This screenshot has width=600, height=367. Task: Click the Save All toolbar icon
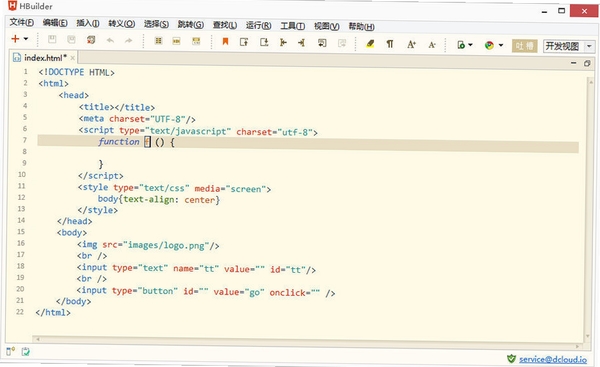(71, 39)
